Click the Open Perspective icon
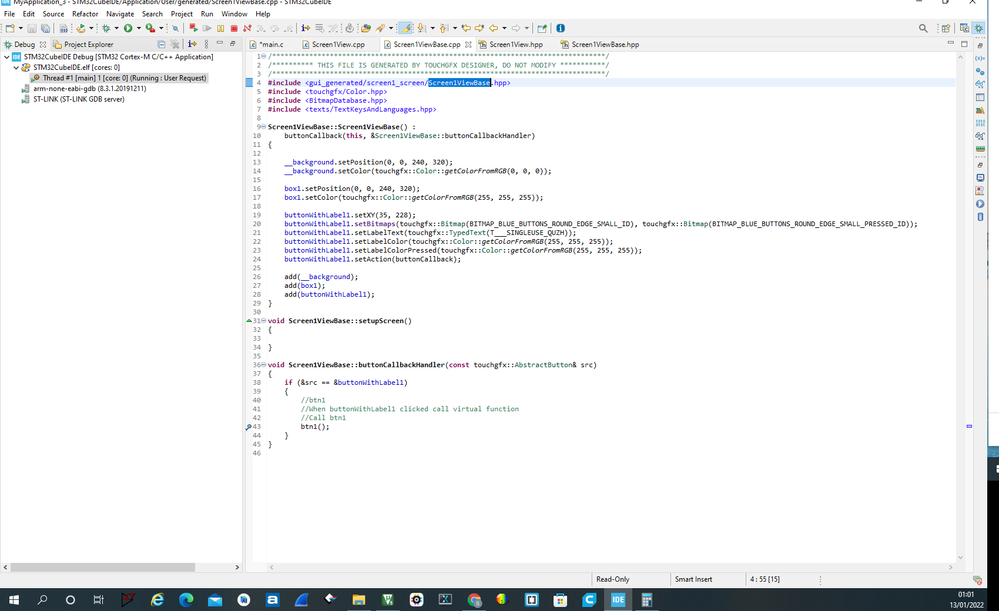This screenshot has width=999, height=611. 945,28
